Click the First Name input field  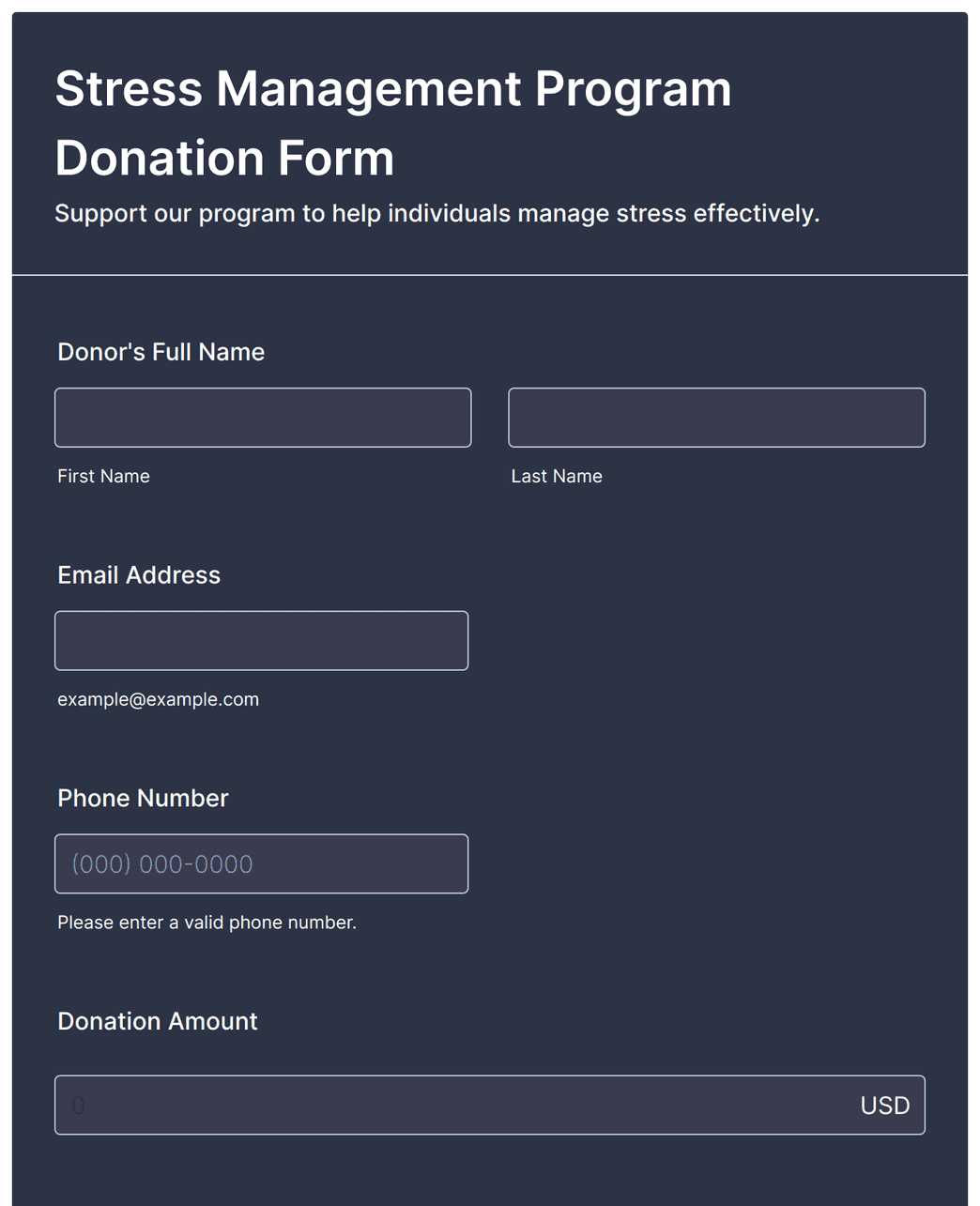[x=263, y=418]
